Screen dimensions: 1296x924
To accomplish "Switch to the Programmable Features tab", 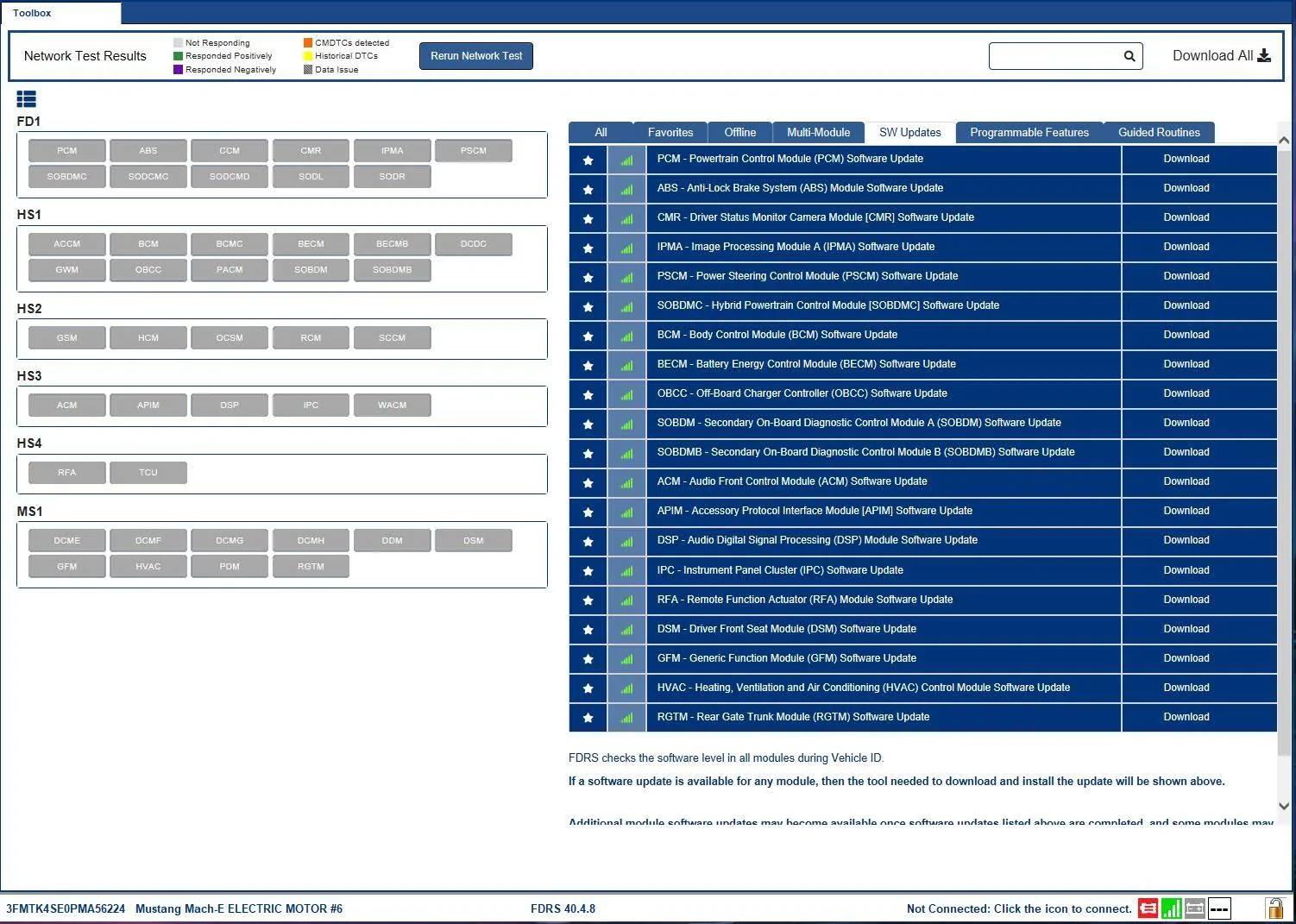I will tap(1029, 132).
